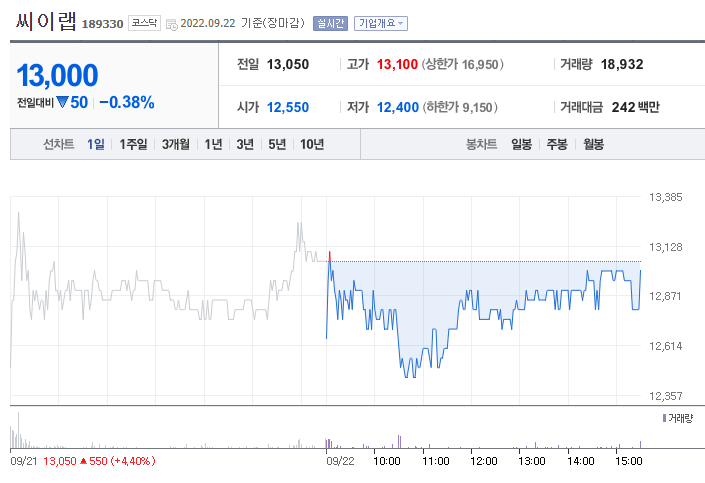Click the (+4.40%) previous day change
Viewport: 705px width, 483px height.
click(x=133, y=461)
